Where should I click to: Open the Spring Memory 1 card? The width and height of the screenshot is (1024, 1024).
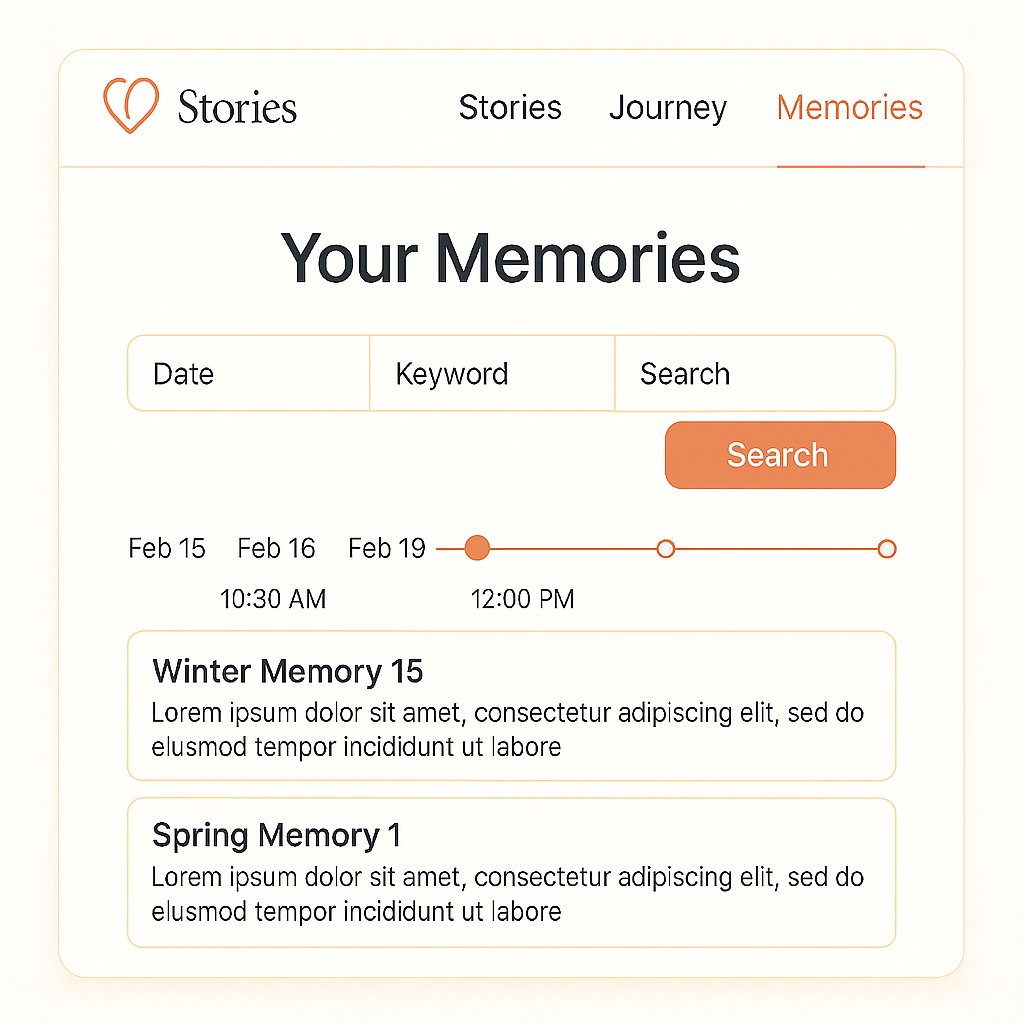511,872
